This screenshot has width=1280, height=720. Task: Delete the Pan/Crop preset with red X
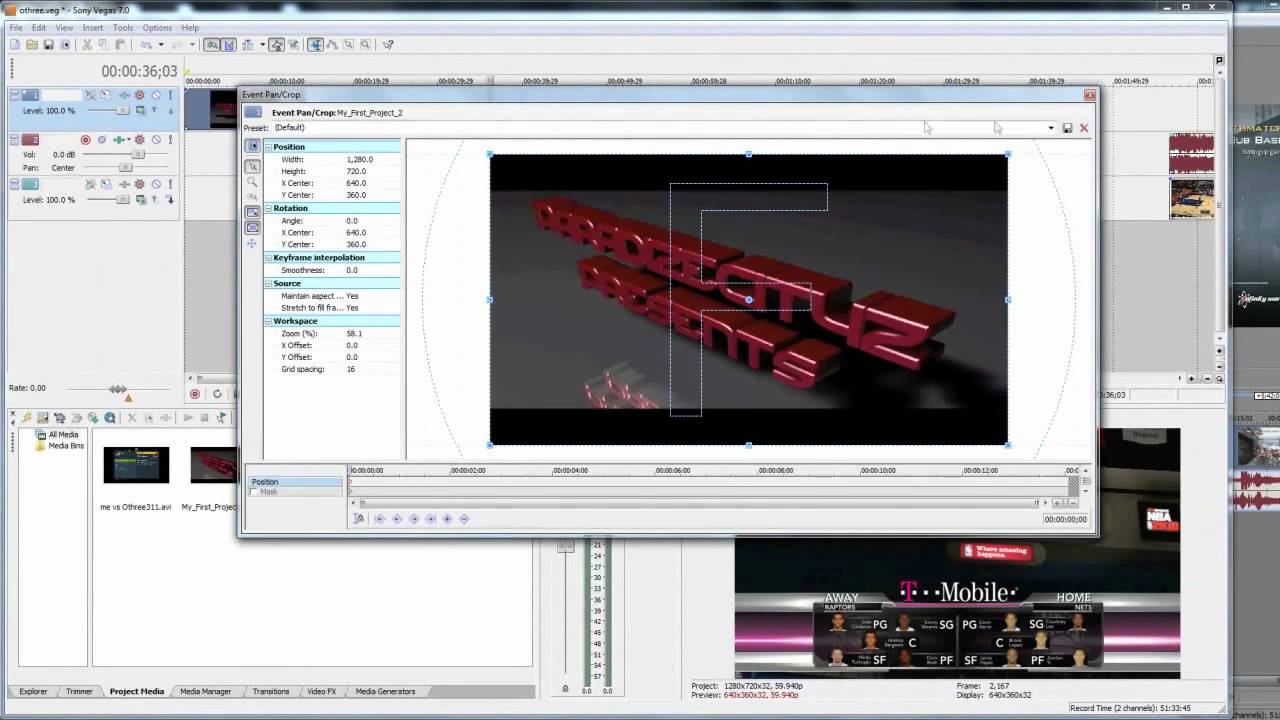click(x=1083, y=128)
